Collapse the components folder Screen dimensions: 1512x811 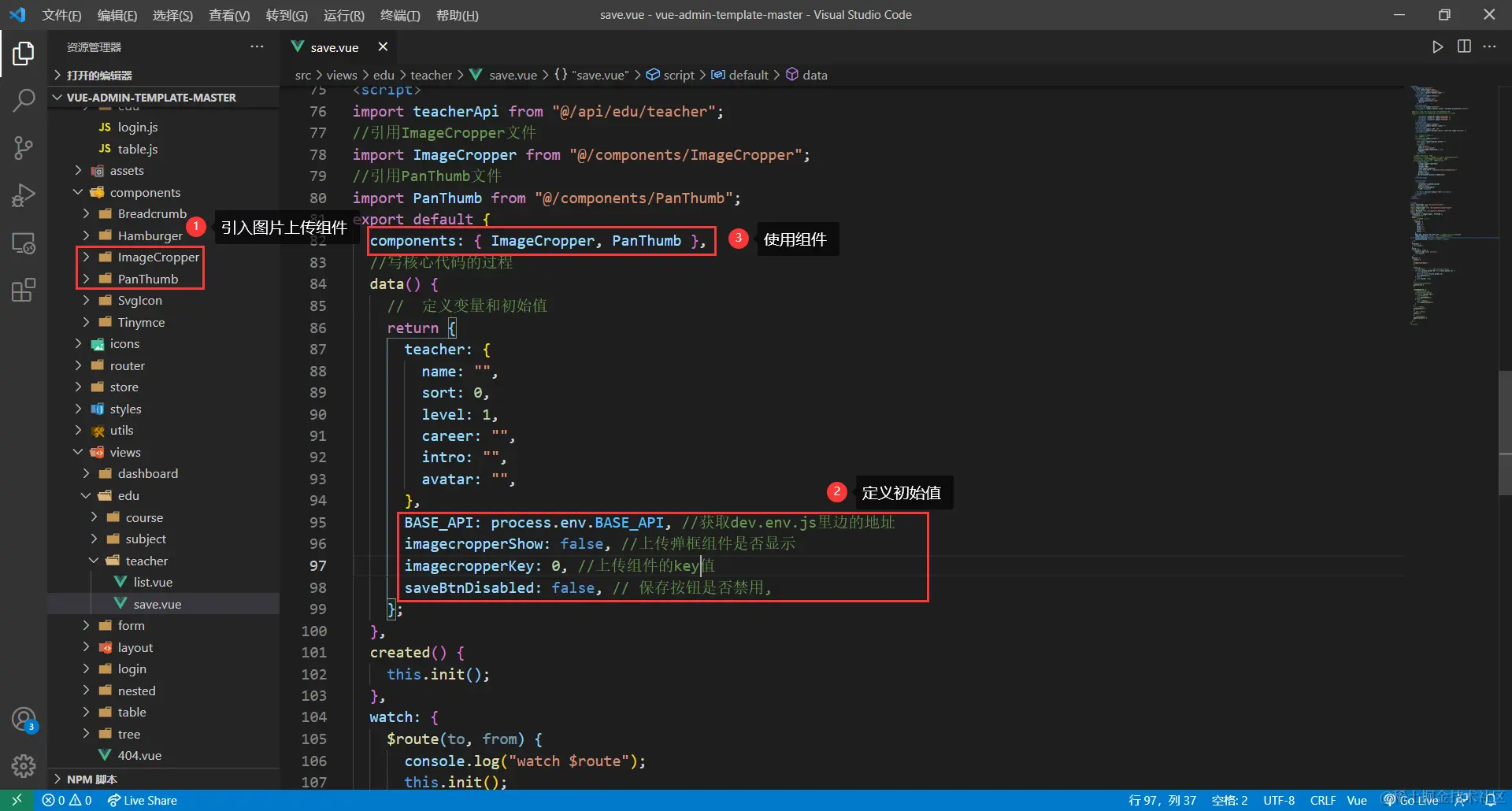coord(163,193)
